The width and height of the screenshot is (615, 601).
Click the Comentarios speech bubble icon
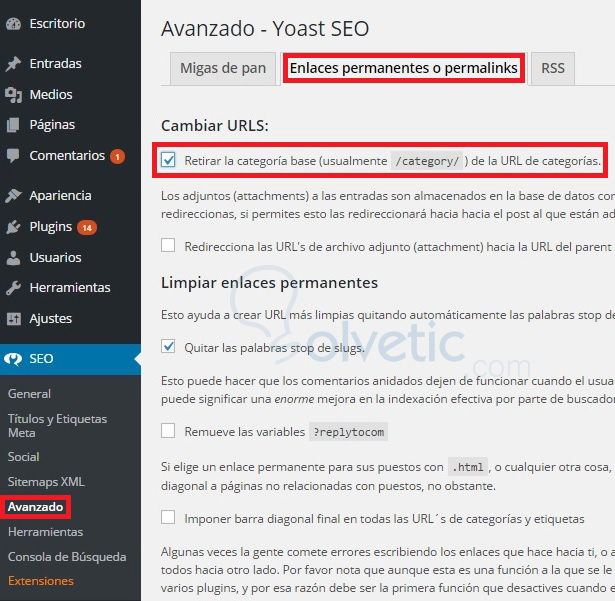(x=13, y=156)
